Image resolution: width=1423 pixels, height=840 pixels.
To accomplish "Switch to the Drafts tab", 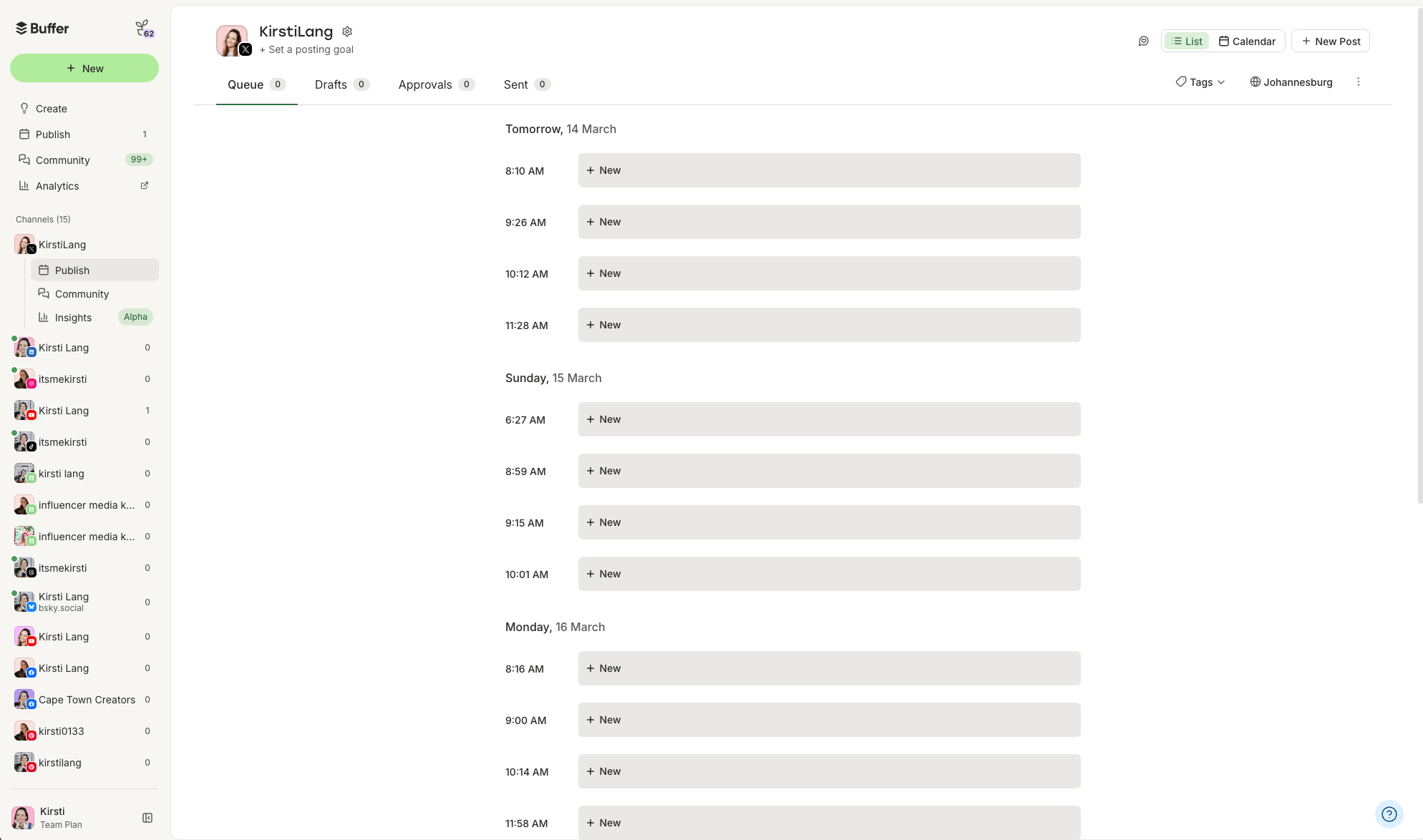I will coord(330,84).
